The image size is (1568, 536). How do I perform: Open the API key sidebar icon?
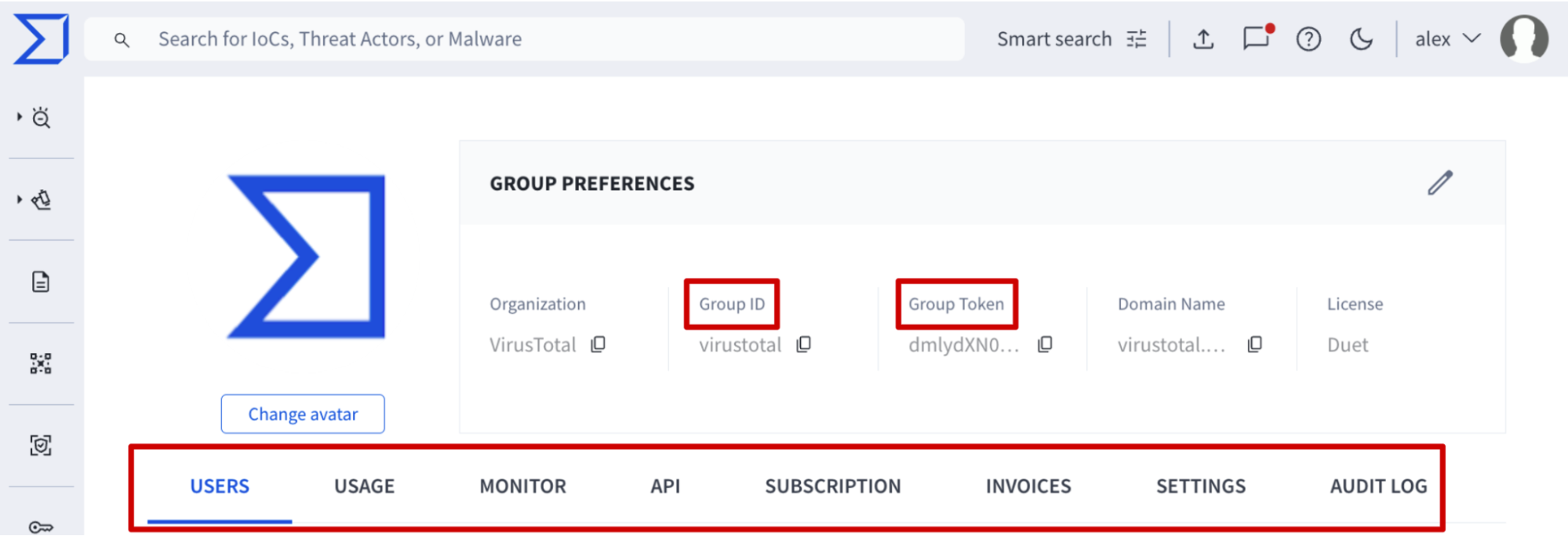point(41,527)
